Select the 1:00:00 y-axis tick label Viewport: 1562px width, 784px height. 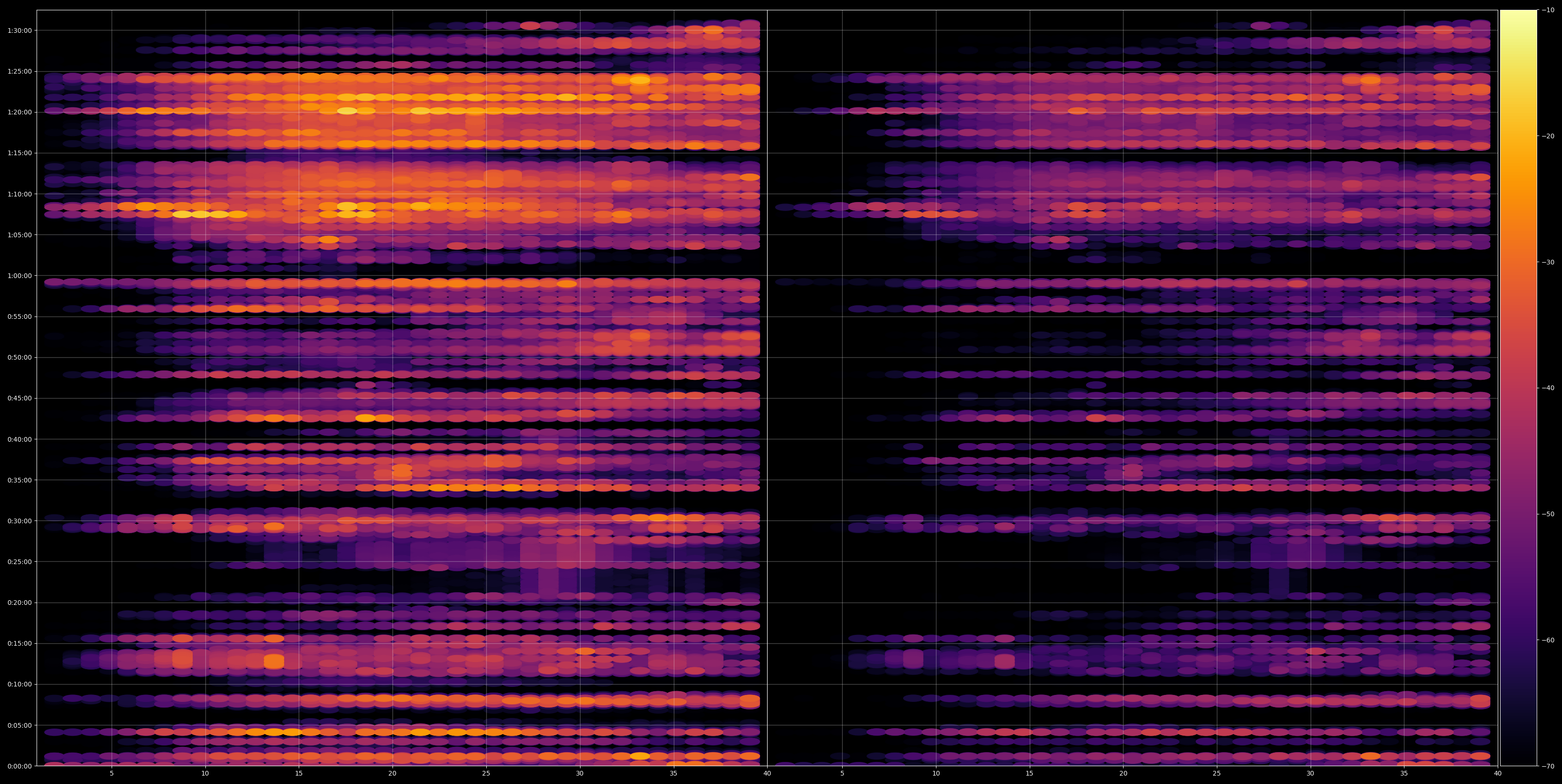19,275
